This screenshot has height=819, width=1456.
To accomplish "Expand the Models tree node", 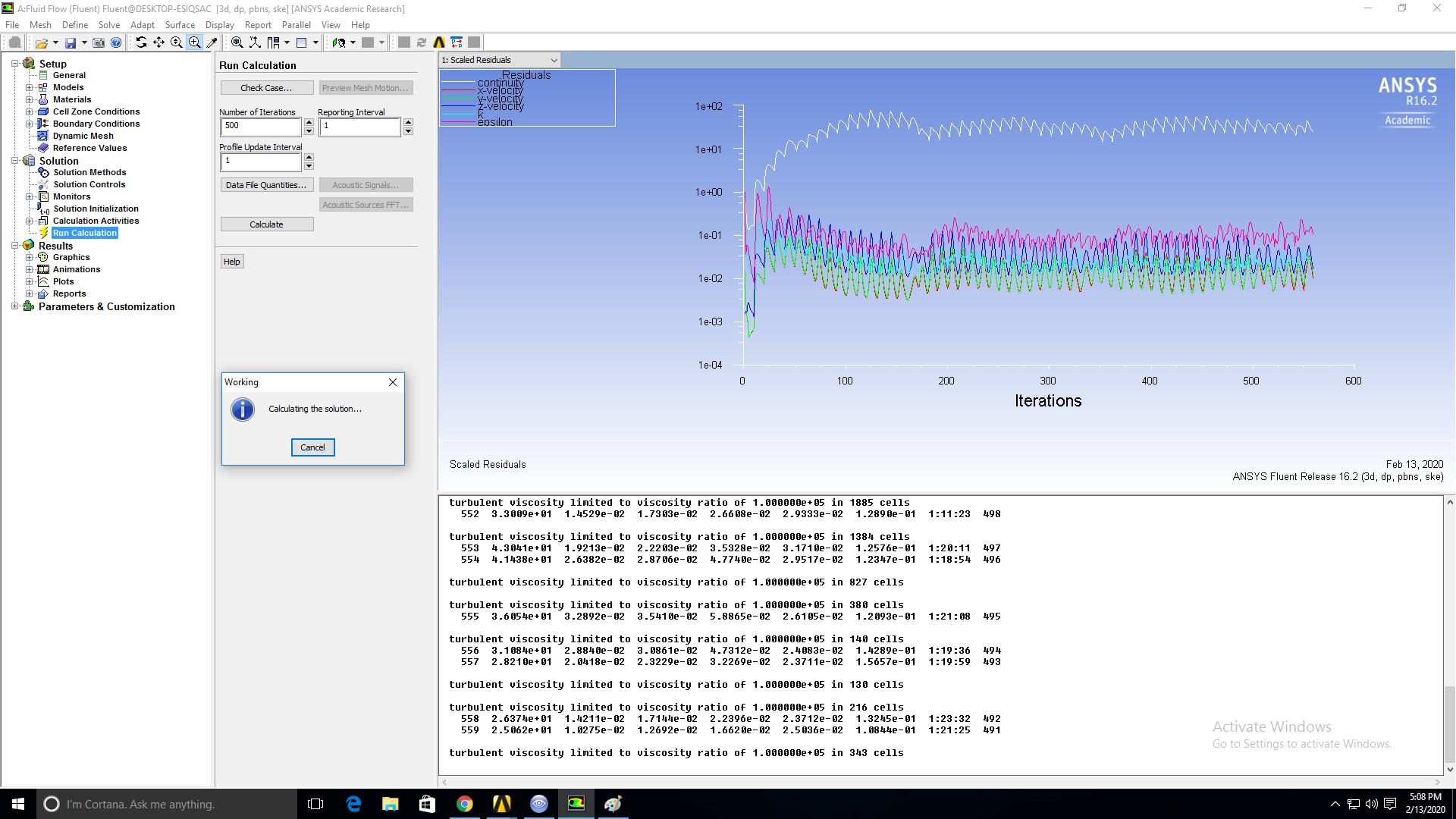I will 30,87.
